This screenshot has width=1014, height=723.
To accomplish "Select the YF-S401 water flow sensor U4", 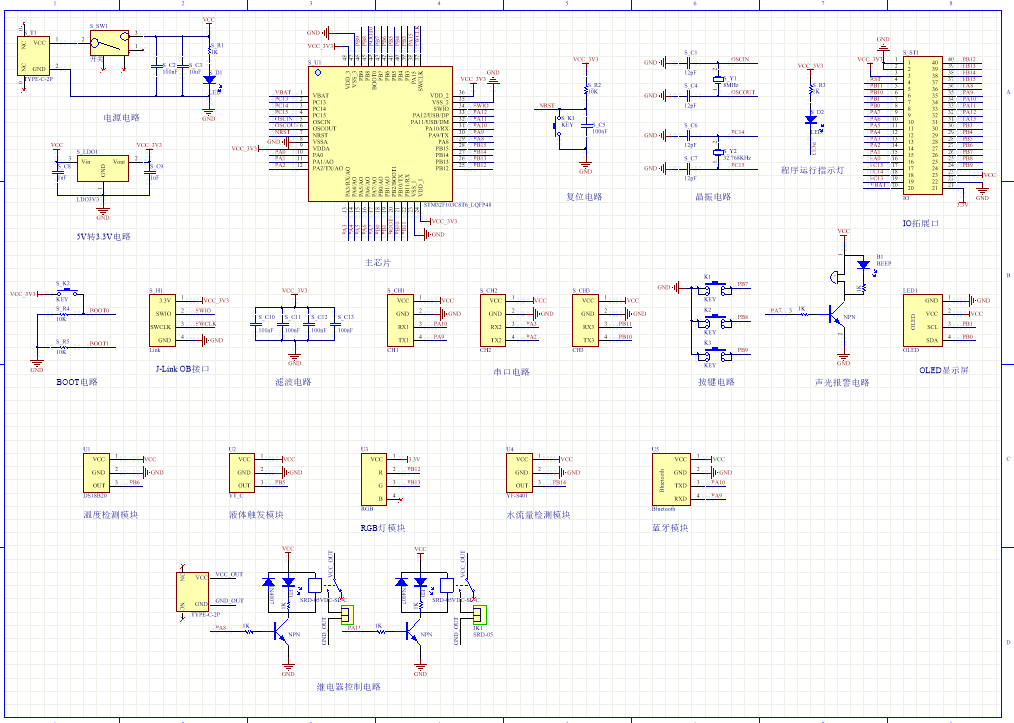I will coord(523,471).
